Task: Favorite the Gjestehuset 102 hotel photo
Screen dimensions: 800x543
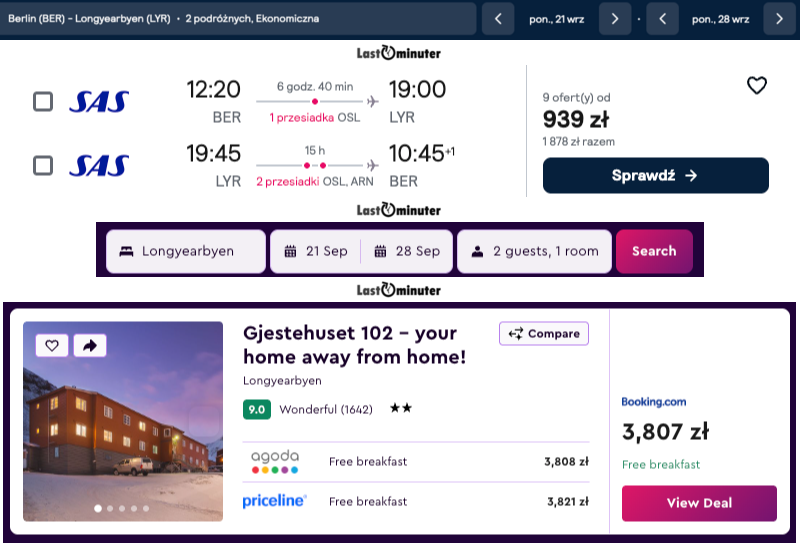Action: 52,345
